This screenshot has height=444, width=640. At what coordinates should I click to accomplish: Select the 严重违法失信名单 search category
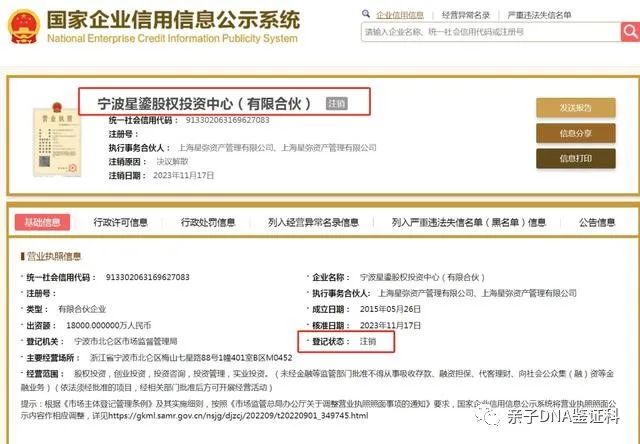point(539,15)
